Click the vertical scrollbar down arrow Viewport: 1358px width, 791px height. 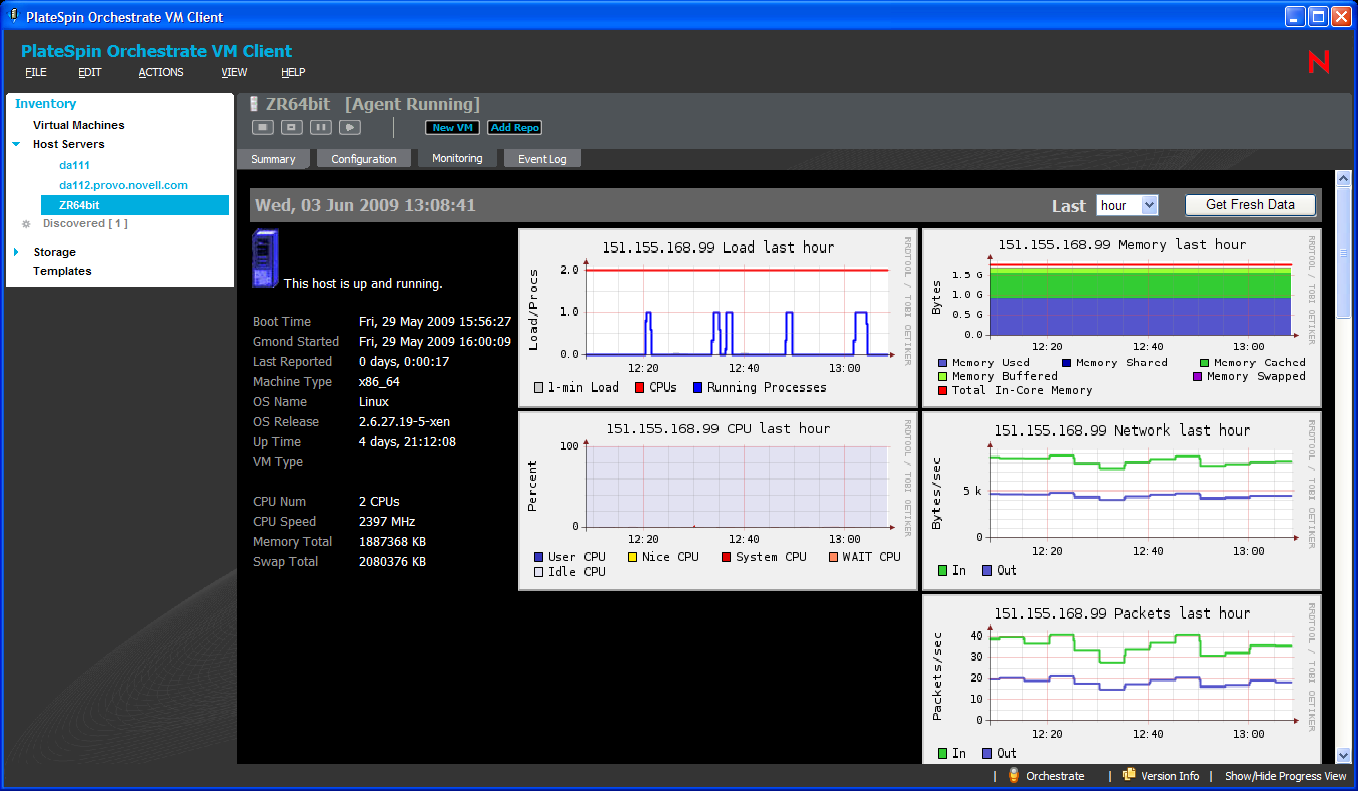1343,755
